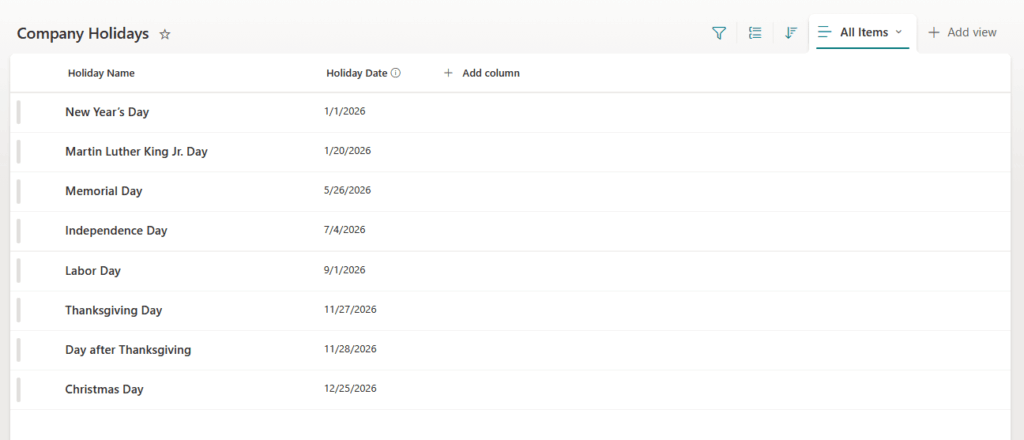Select the All Items view tab

point(863,33)
